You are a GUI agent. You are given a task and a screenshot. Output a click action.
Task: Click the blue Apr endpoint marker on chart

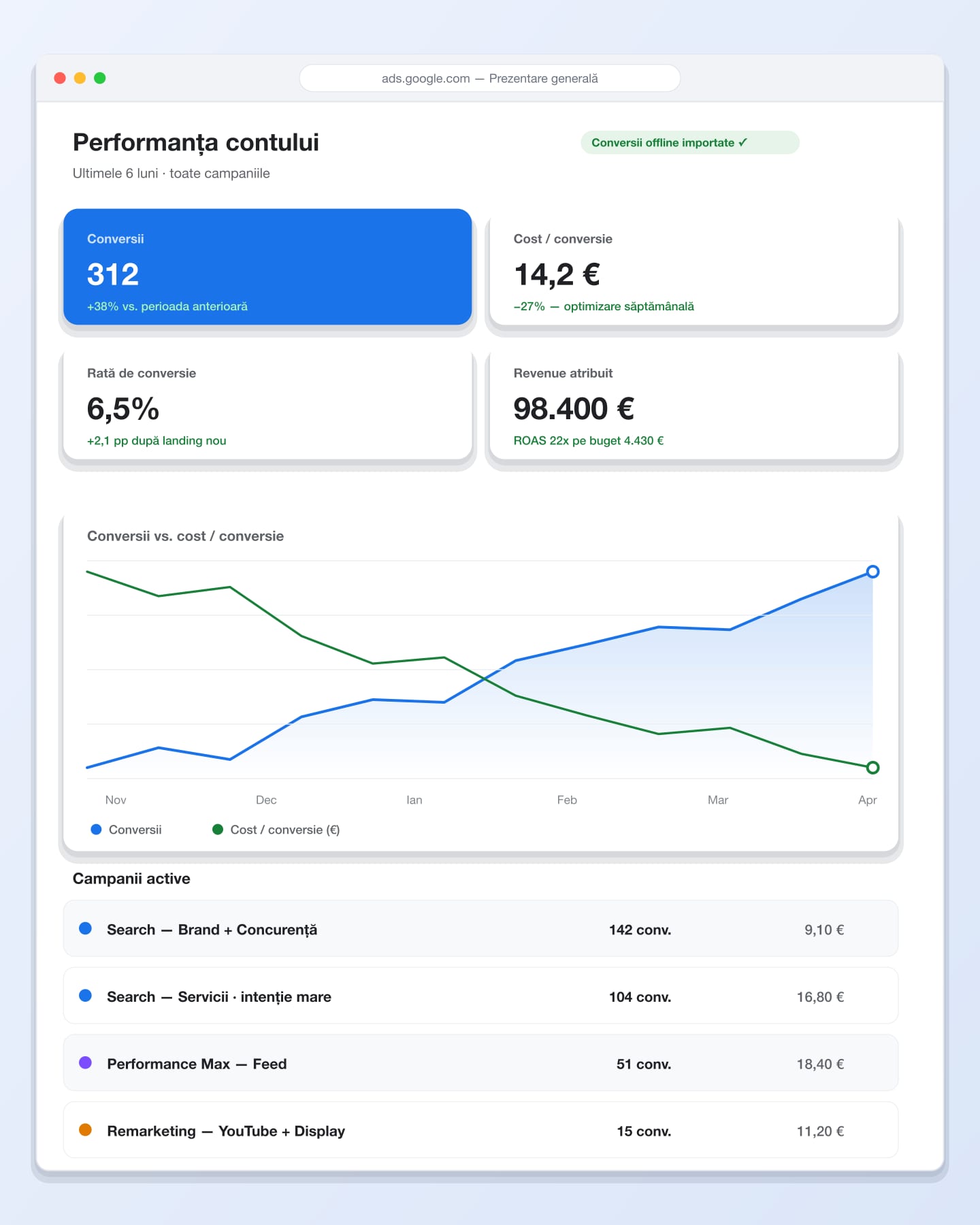[x=872, y=572]
